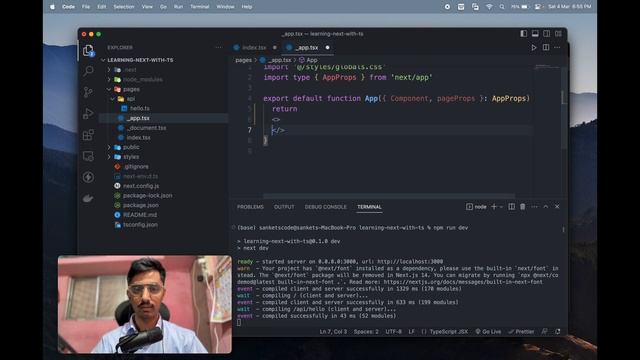This screenshot has height=360, width=640.
Task: Open the Selection menu in menu bar
Action: [123, 7]
